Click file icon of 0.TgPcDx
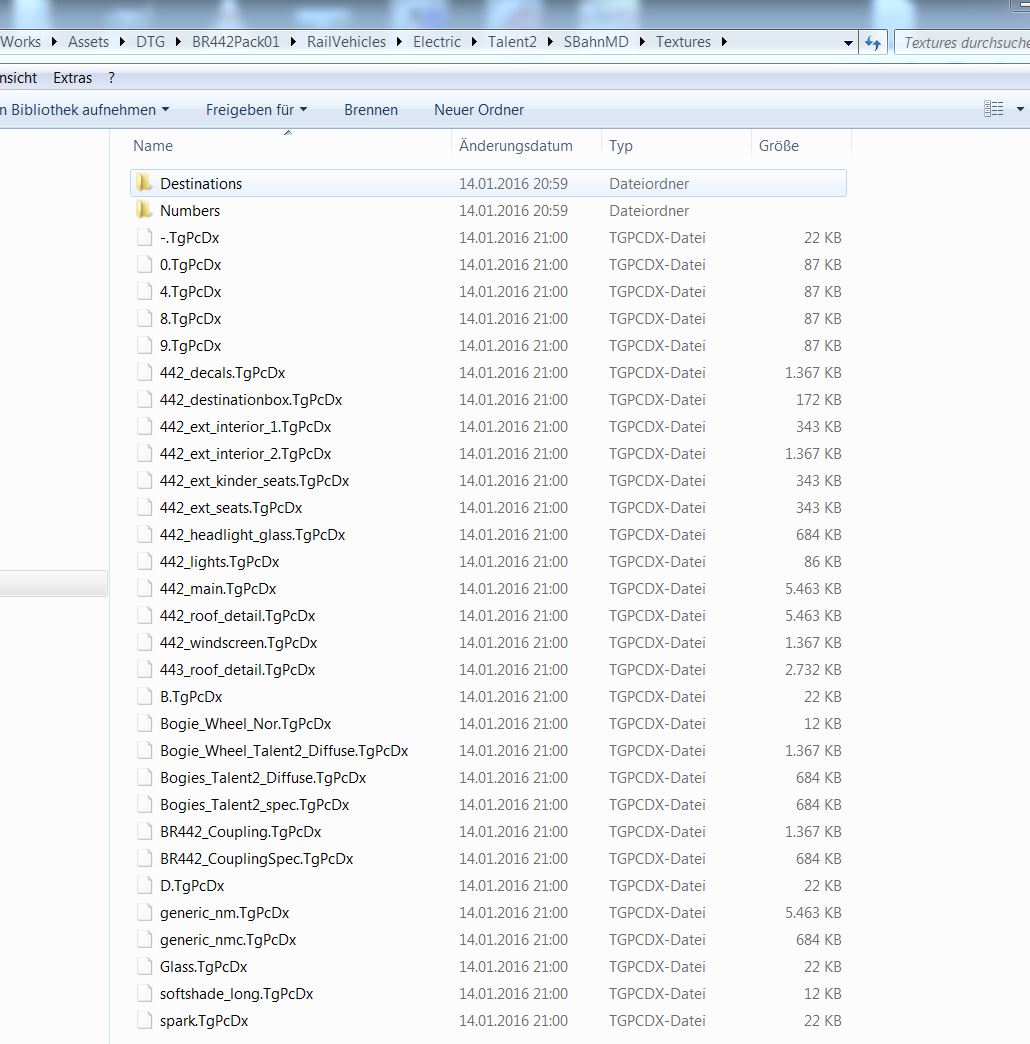The width and height of the screenshot is (1030, 1044). coord(144,264)
